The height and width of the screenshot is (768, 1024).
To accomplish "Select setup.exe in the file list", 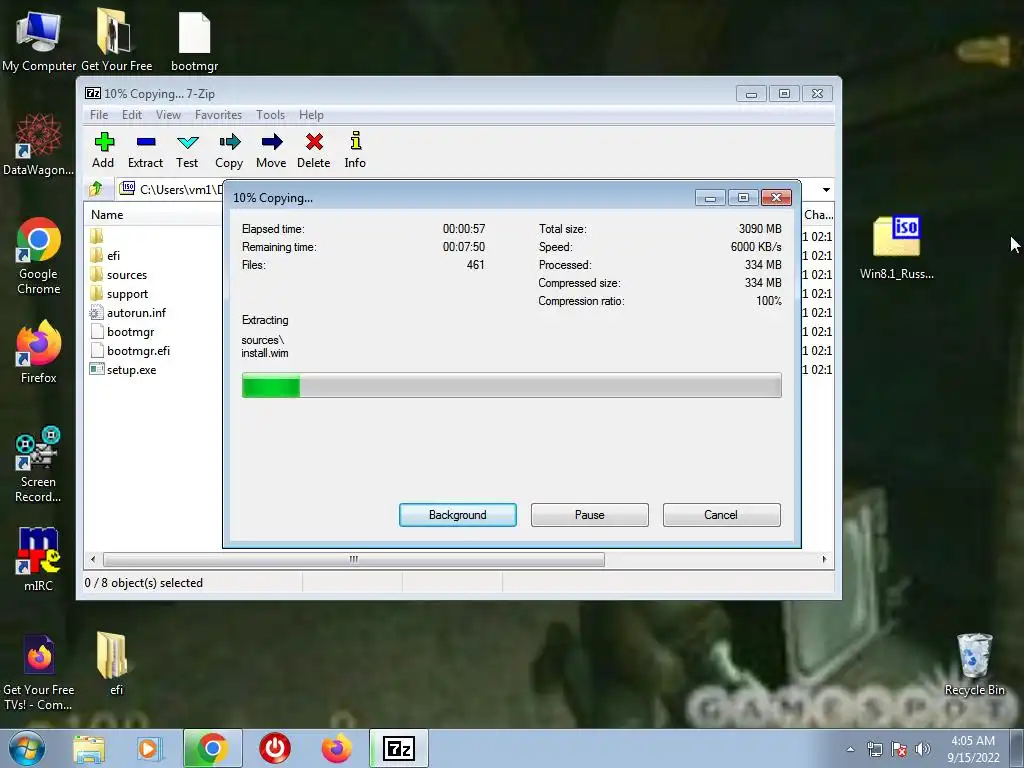I will point(131,370).
